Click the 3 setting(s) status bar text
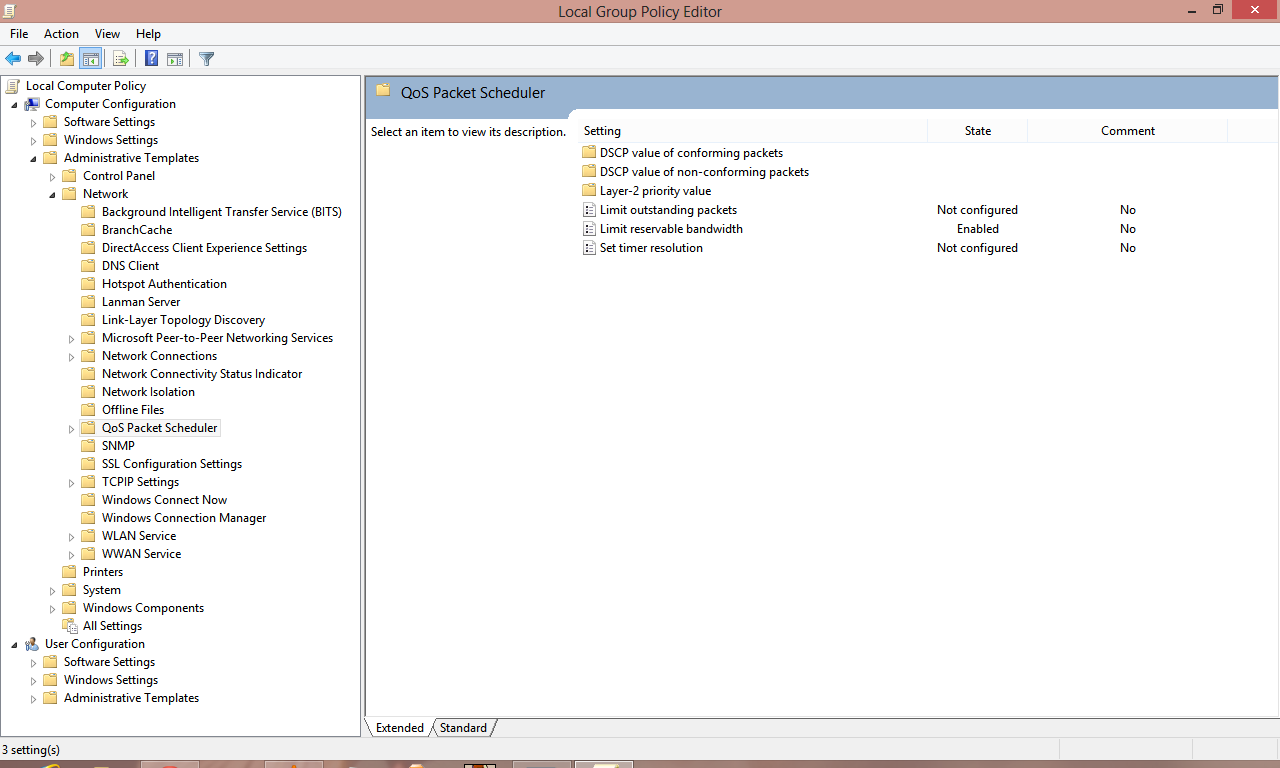The height and width of the screenshot is (768, 1280). click(31, 750)
